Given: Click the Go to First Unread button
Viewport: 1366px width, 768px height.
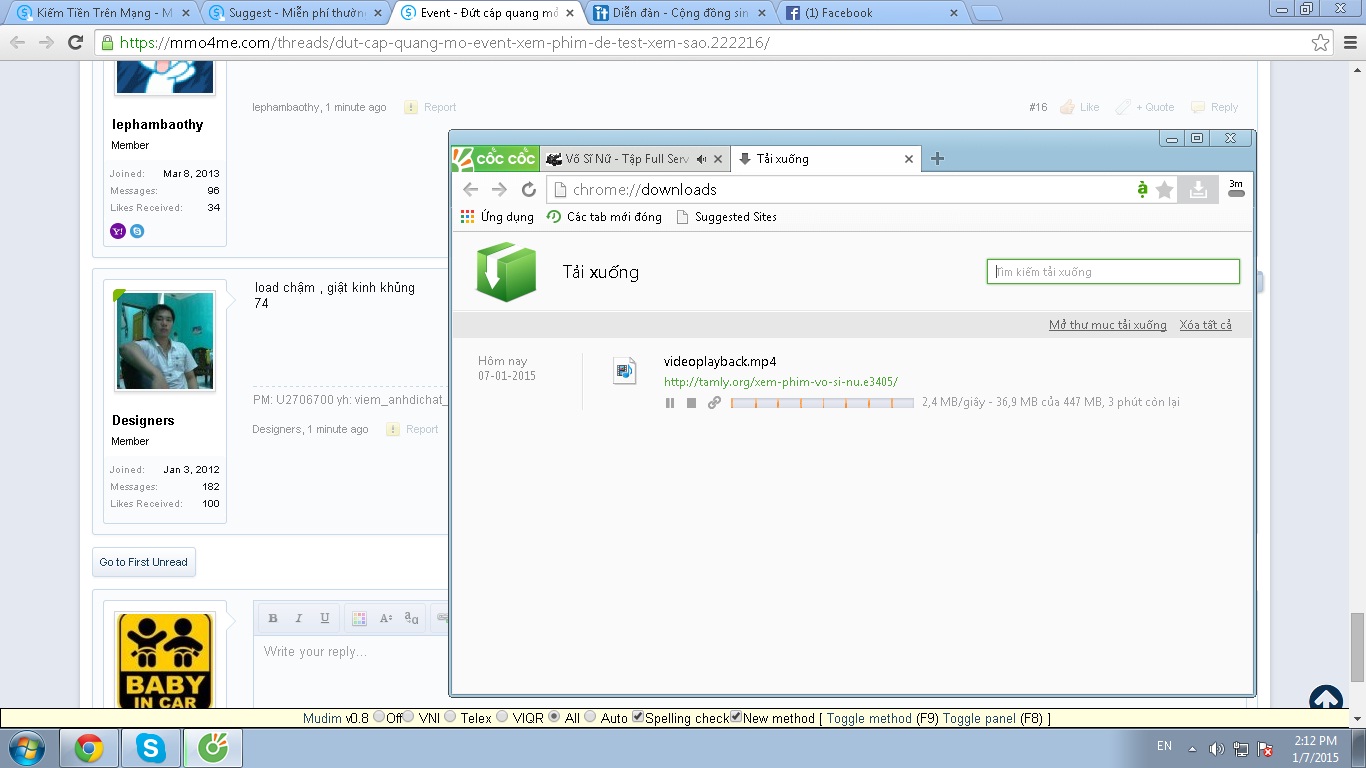Looking at the screenshot, I should tap(144, 562).
